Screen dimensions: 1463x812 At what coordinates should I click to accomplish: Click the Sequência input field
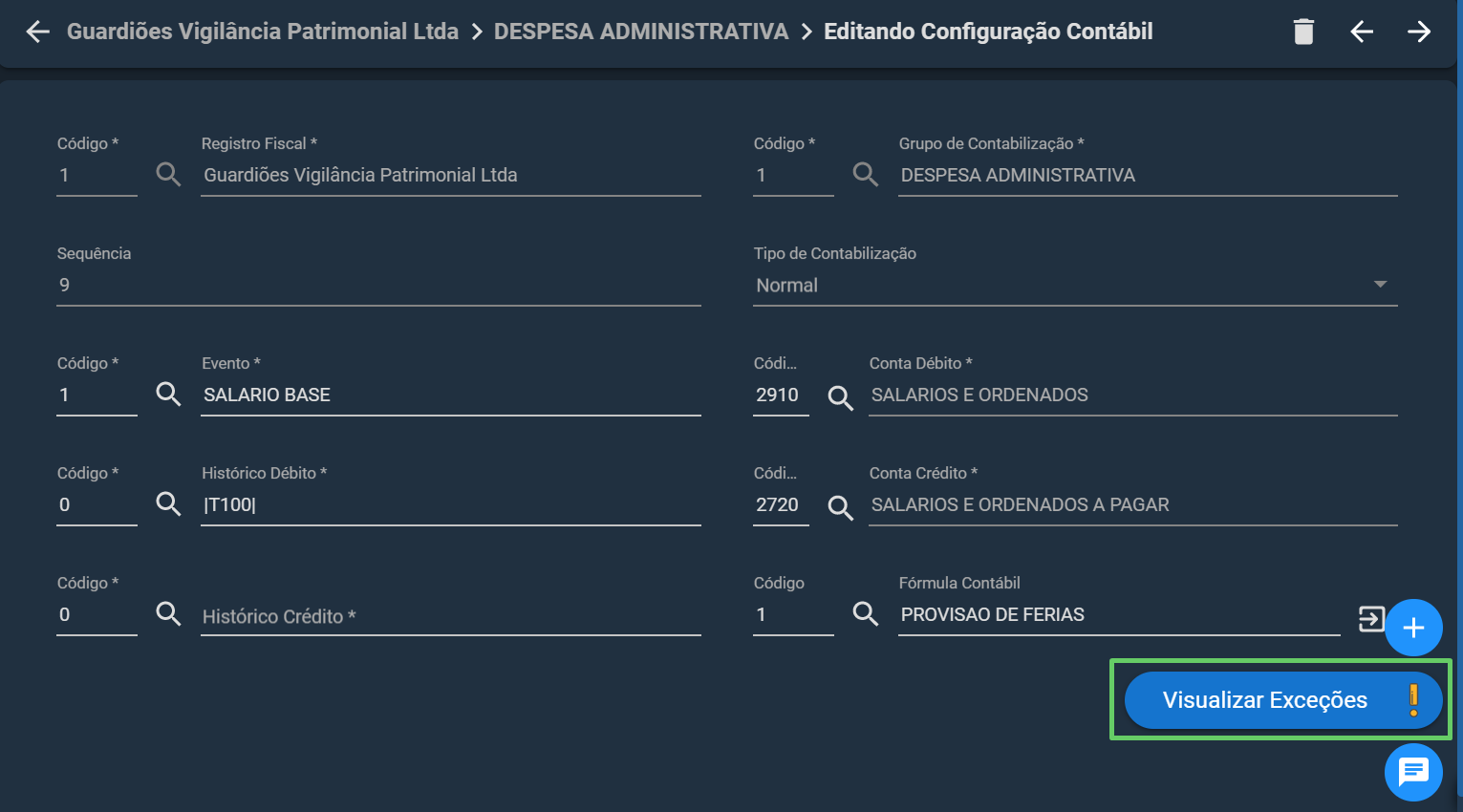tap(378, 285)
